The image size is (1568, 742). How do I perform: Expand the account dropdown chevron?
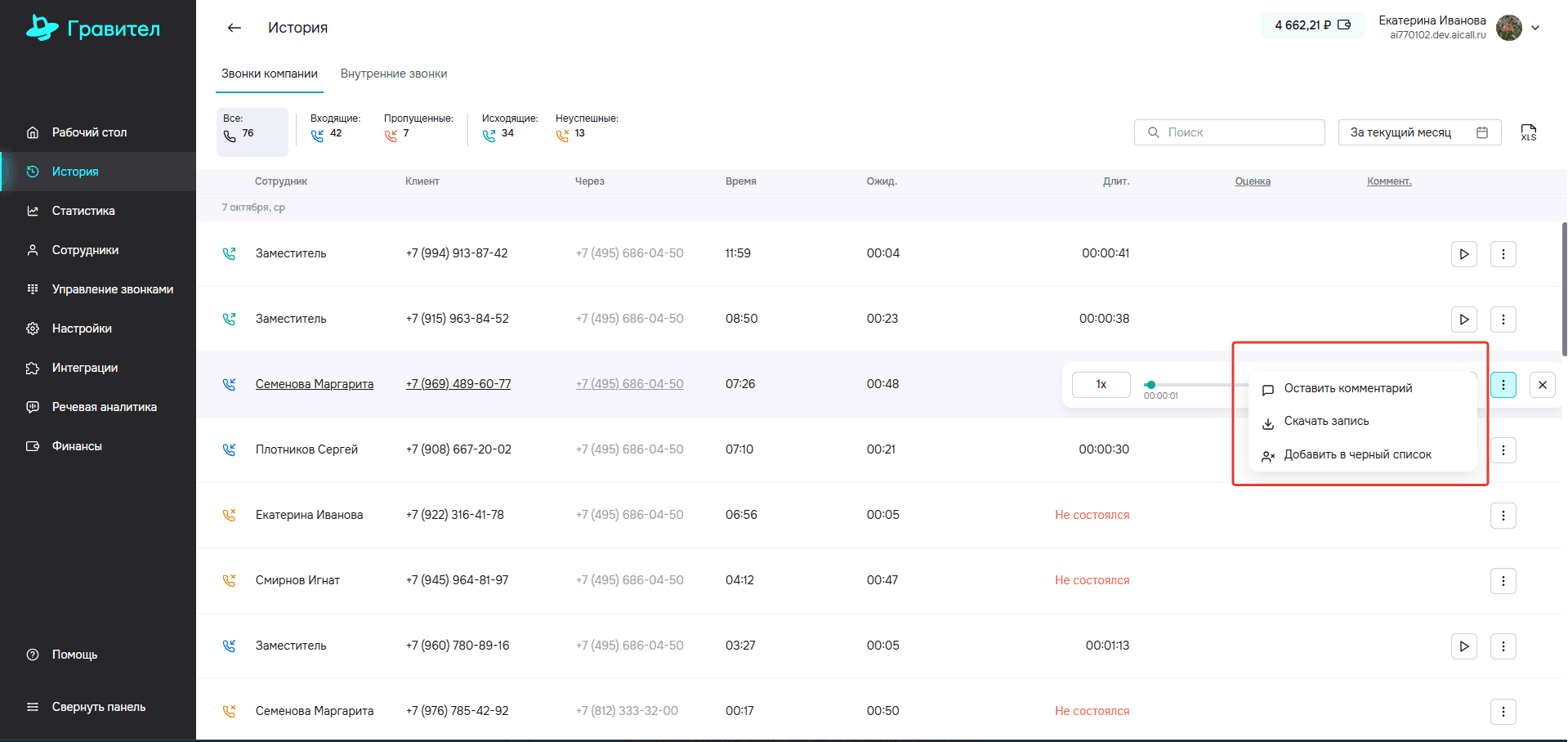pyautogui.click(x=1535, y=28)
